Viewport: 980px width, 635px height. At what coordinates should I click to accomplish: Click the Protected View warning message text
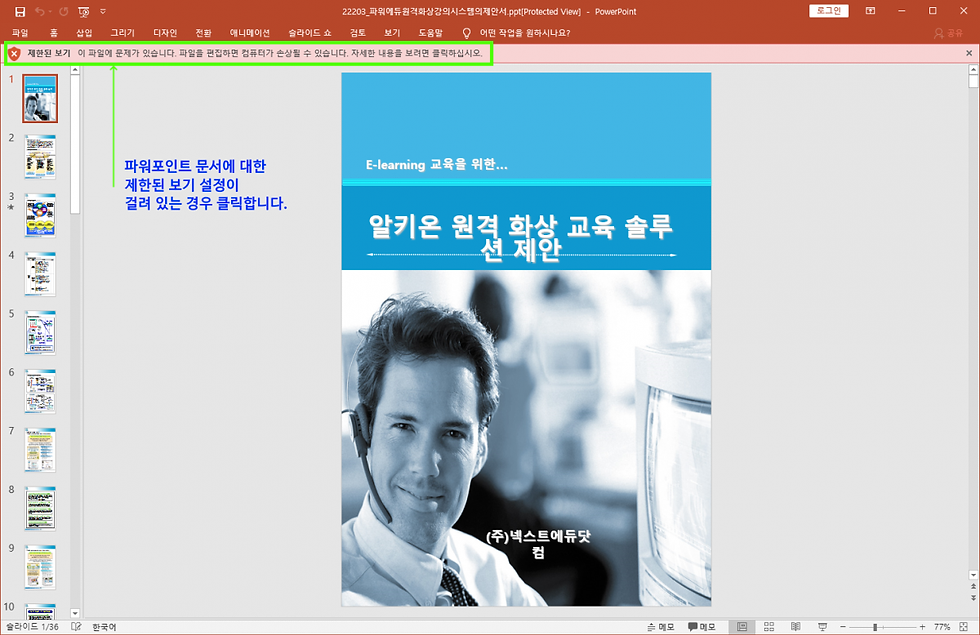click(280, 53)
